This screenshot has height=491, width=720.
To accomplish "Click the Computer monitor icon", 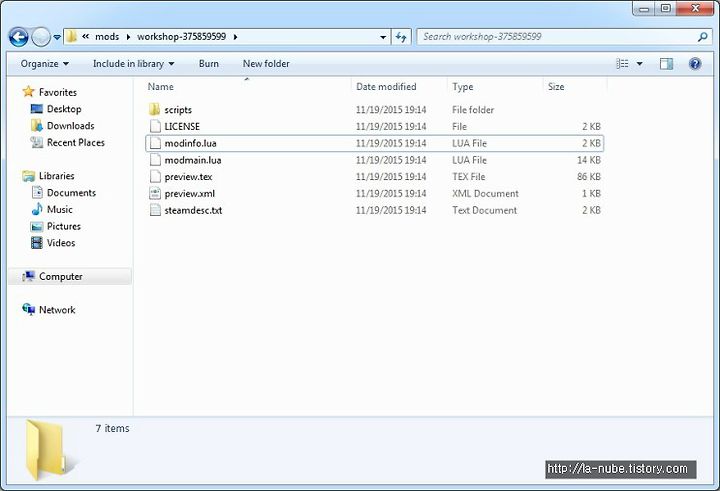I will [x=28, y=276].
